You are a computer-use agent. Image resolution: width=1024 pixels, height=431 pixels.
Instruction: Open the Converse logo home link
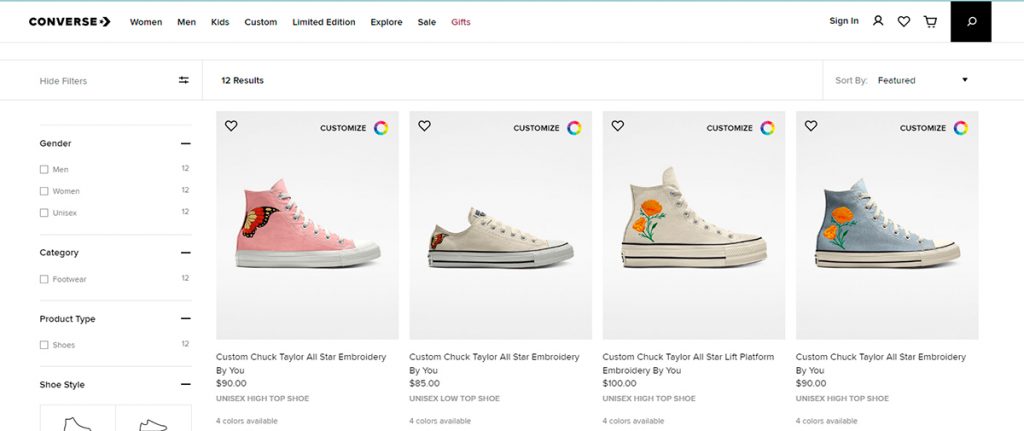pos(70,22)
